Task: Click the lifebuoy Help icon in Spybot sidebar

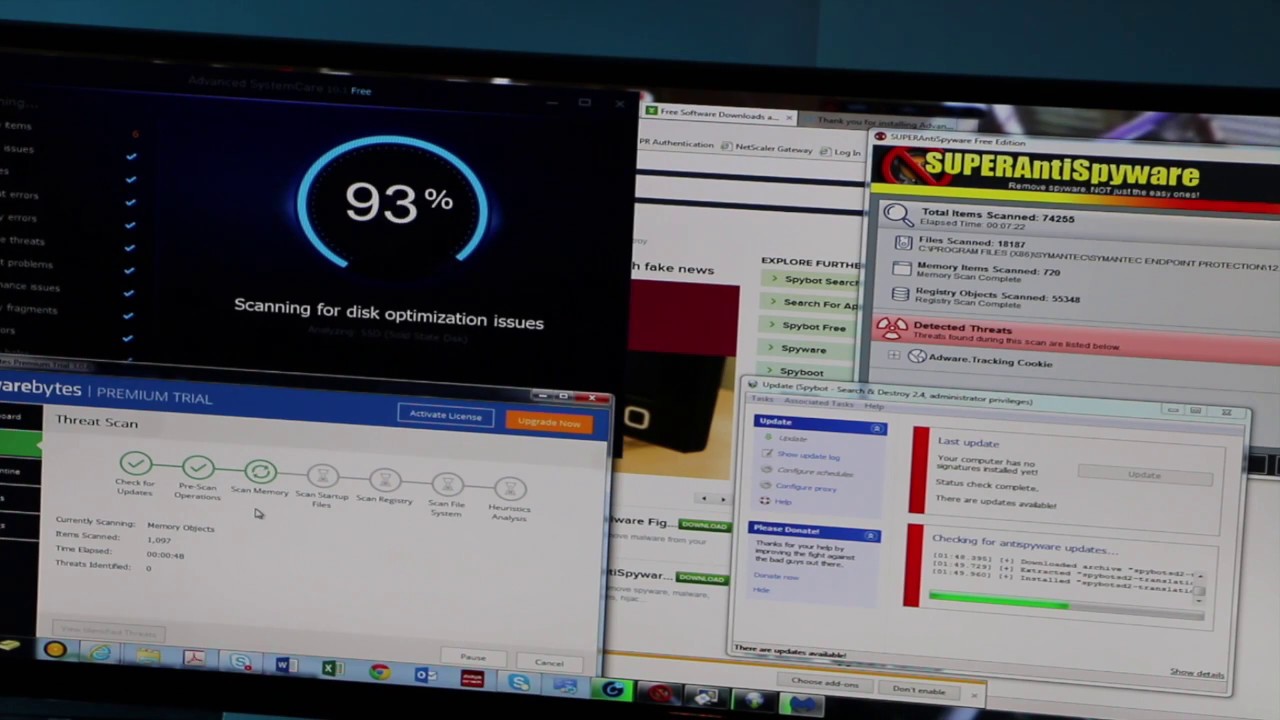Action: (765, 501)
